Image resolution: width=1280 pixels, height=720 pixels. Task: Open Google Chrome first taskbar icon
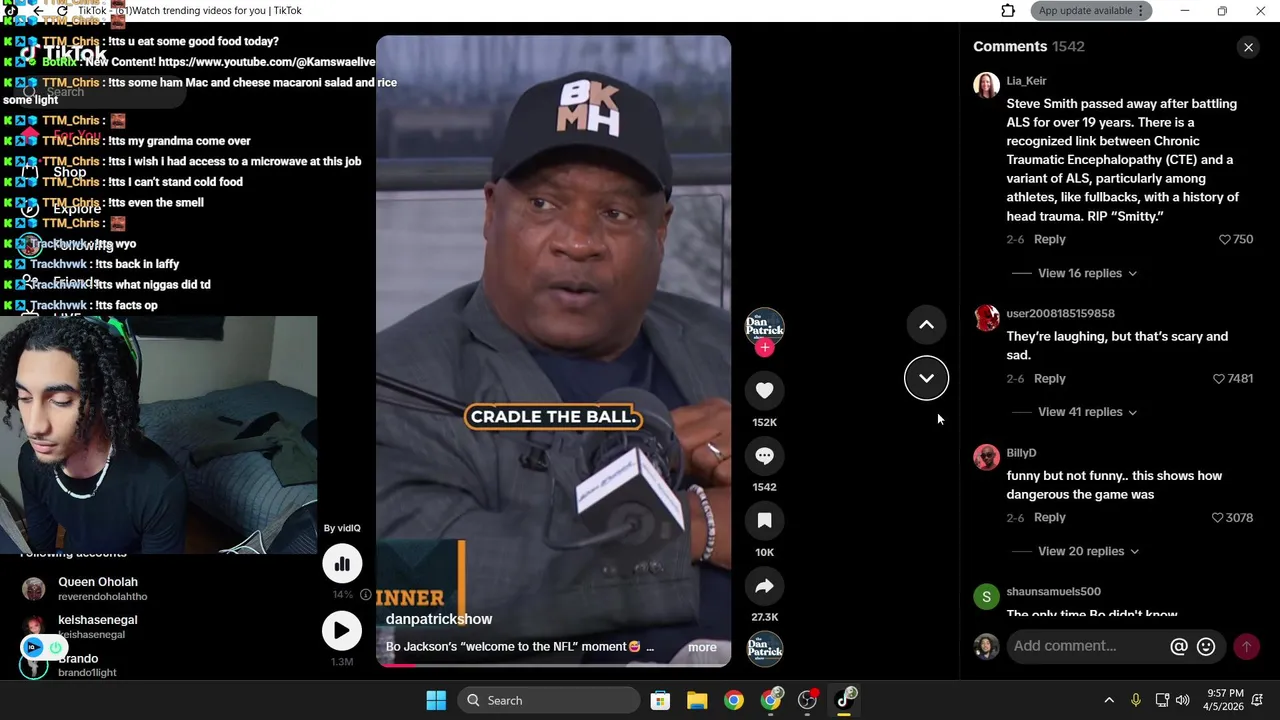coord(734,700)
